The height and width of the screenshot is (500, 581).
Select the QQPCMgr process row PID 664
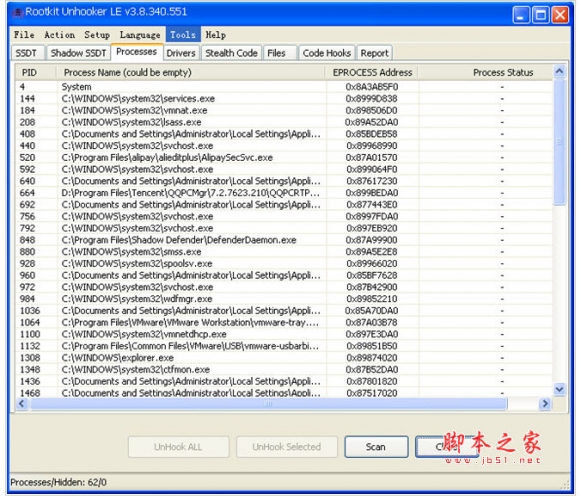[284, 193]
